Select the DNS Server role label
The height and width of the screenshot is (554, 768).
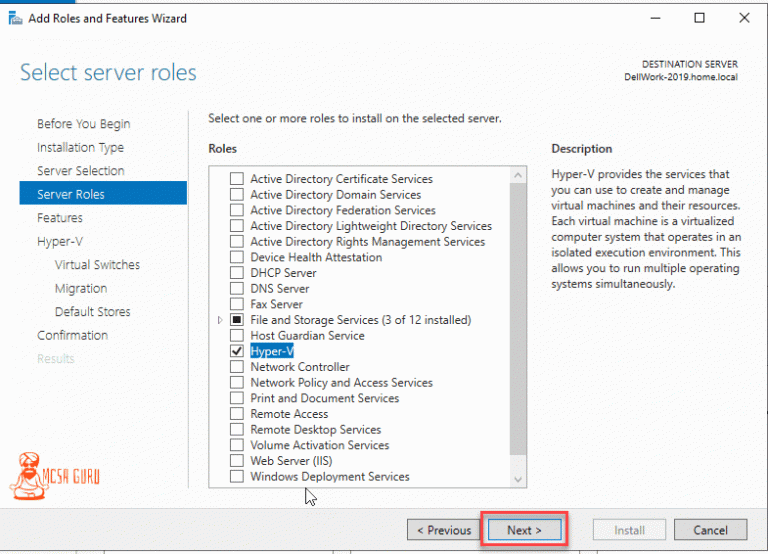click(x=280, y=289)
